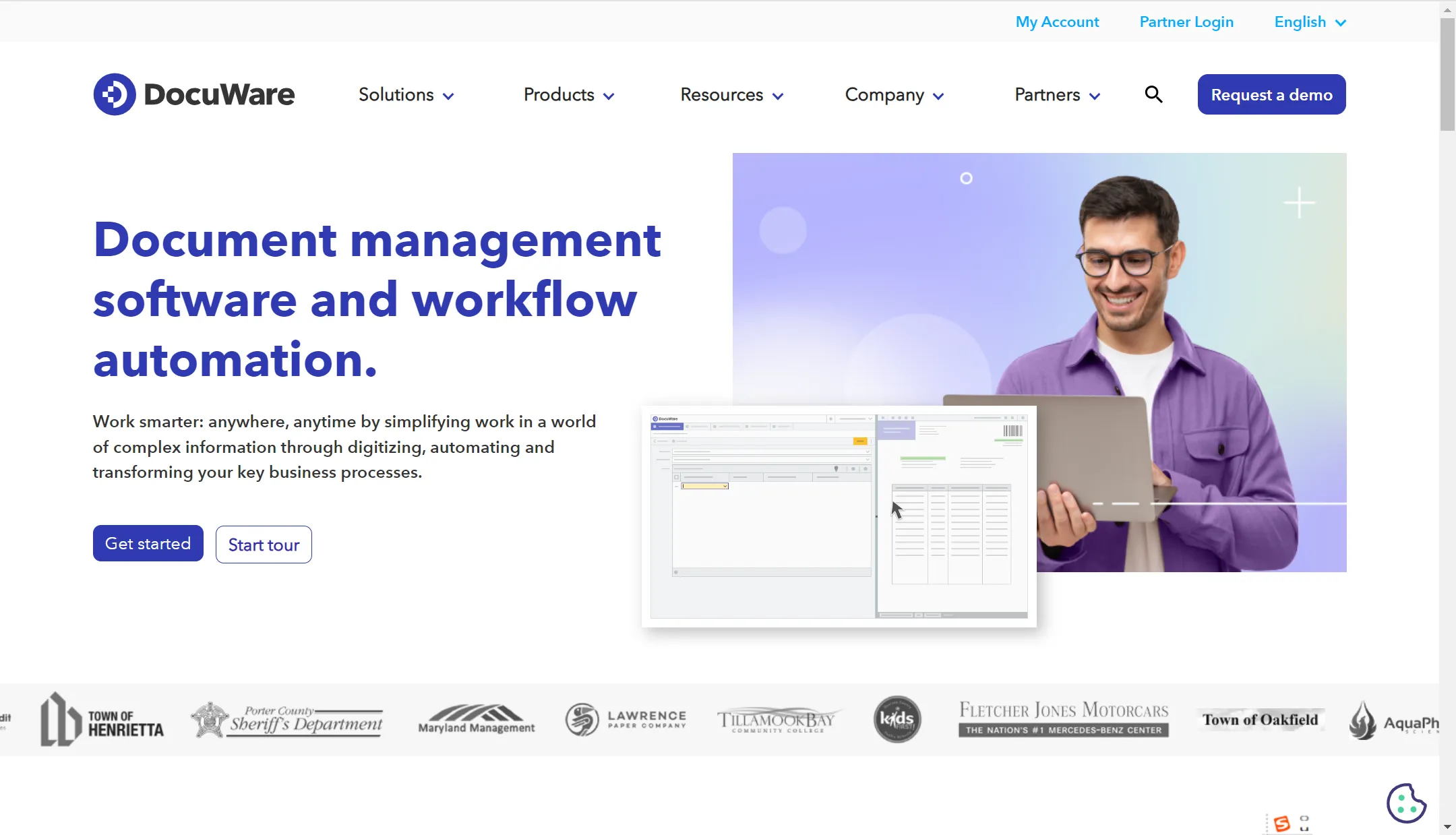Viewport: 1456px width, 835px height.
Task: Click the Partner Login link
Action: point(1186,21)
